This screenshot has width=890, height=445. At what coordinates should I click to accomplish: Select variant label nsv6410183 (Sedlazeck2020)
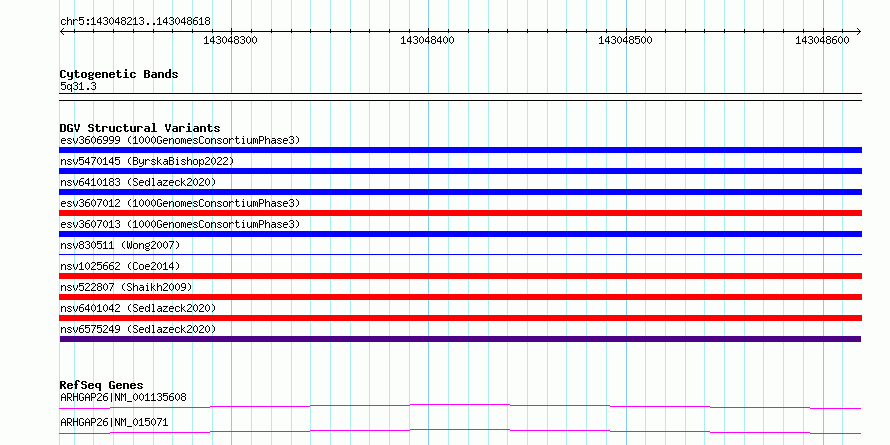[138, 182]
